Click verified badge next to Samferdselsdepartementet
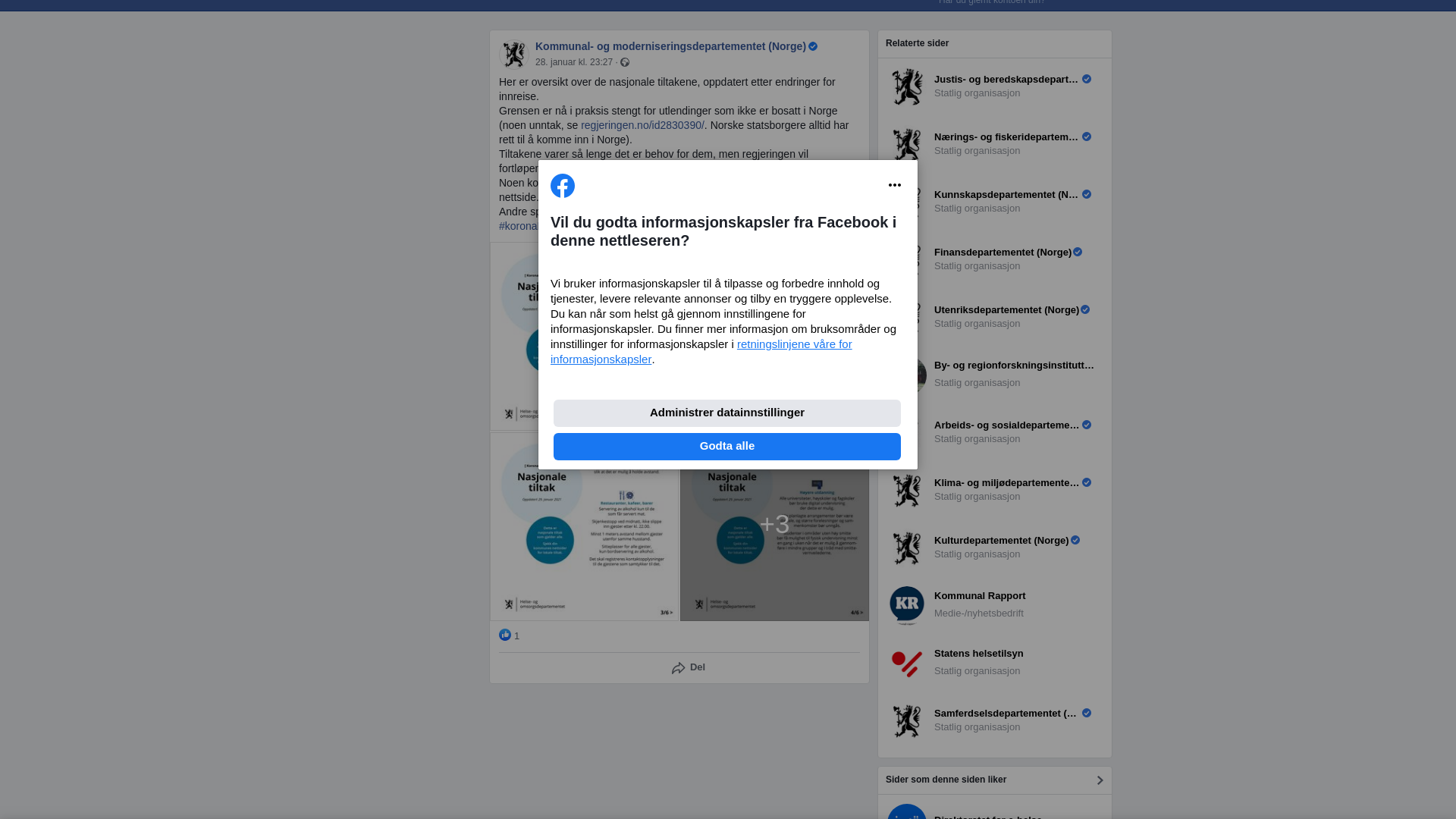Screen dimensions: 1456x819 tap(1087, 713)
